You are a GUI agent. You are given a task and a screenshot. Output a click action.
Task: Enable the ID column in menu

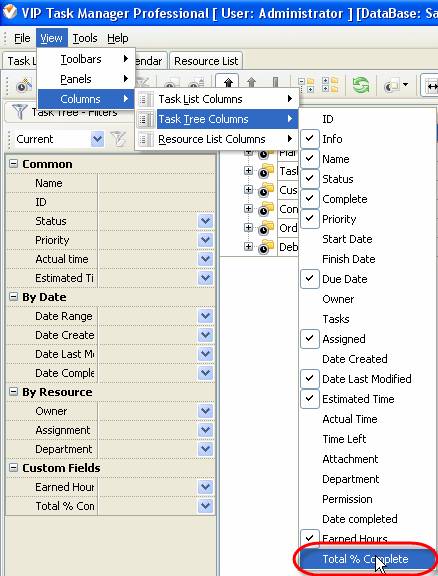[x=367, y=119]
